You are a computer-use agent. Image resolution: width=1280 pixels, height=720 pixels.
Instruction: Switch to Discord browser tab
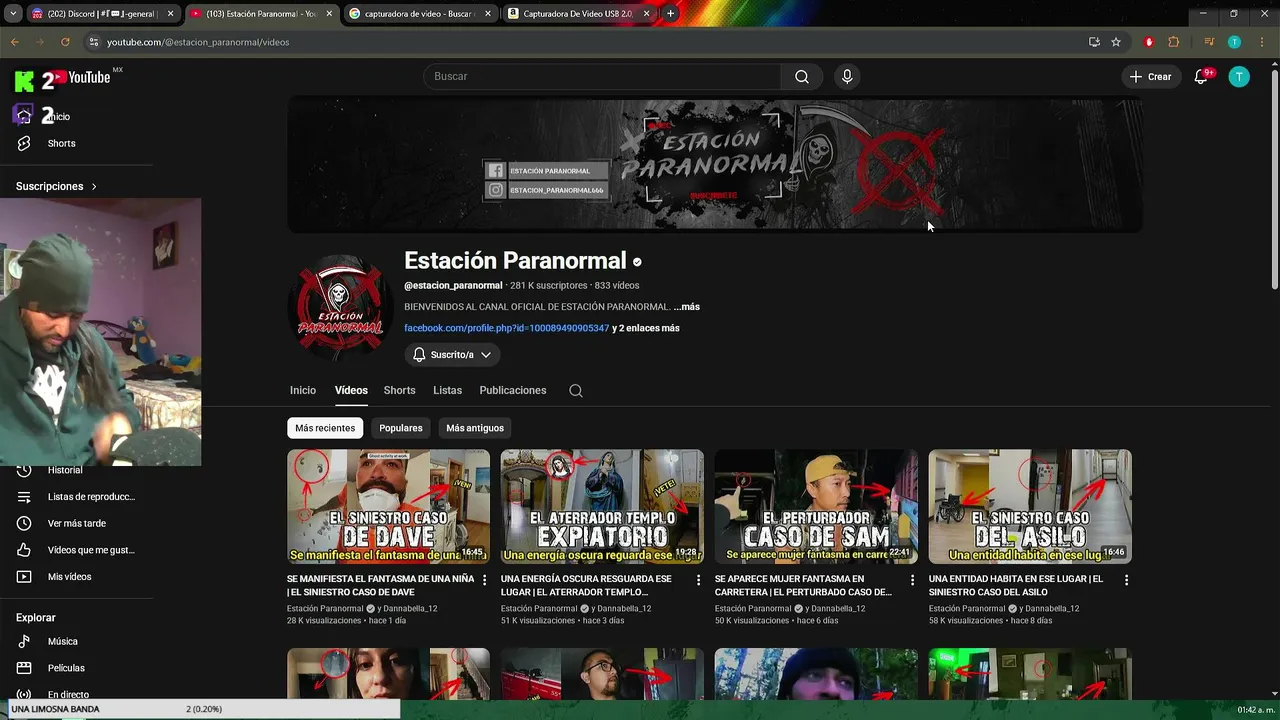(x=102, y=14)
